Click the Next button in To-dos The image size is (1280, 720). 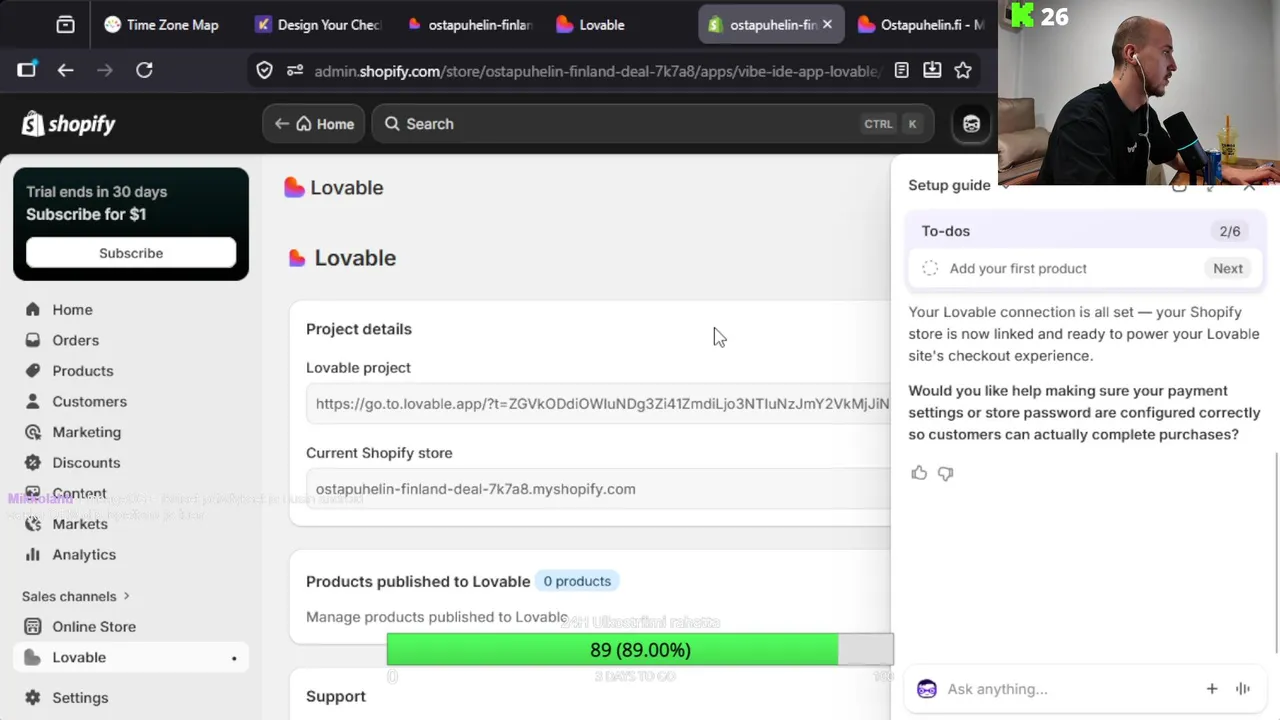[1228, 268]
